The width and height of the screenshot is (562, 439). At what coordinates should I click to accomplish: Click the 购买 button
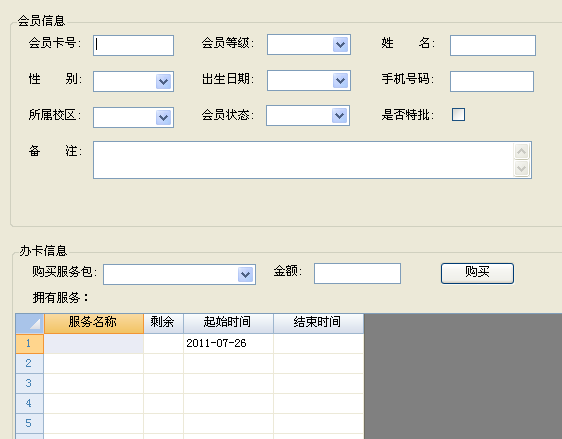coord(477,273)
